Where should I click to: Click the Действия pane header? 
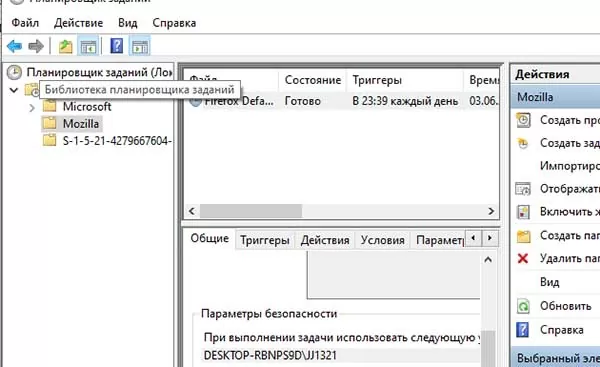556,74
